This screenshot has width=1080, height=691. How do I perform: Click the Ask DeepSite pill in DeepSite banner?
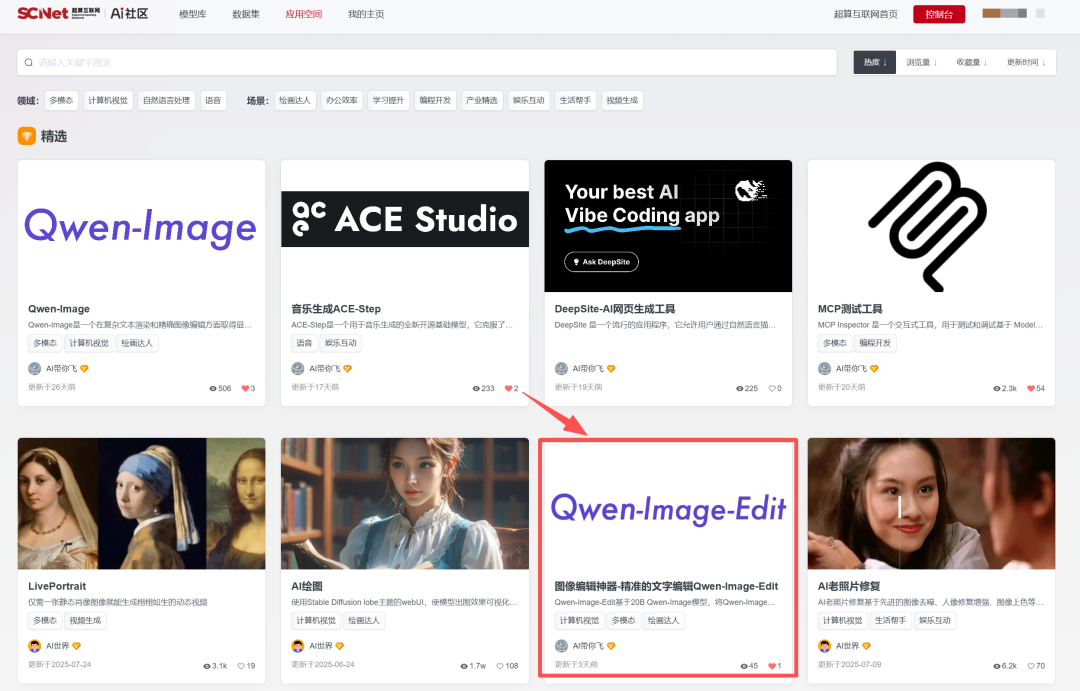[601, 262]
